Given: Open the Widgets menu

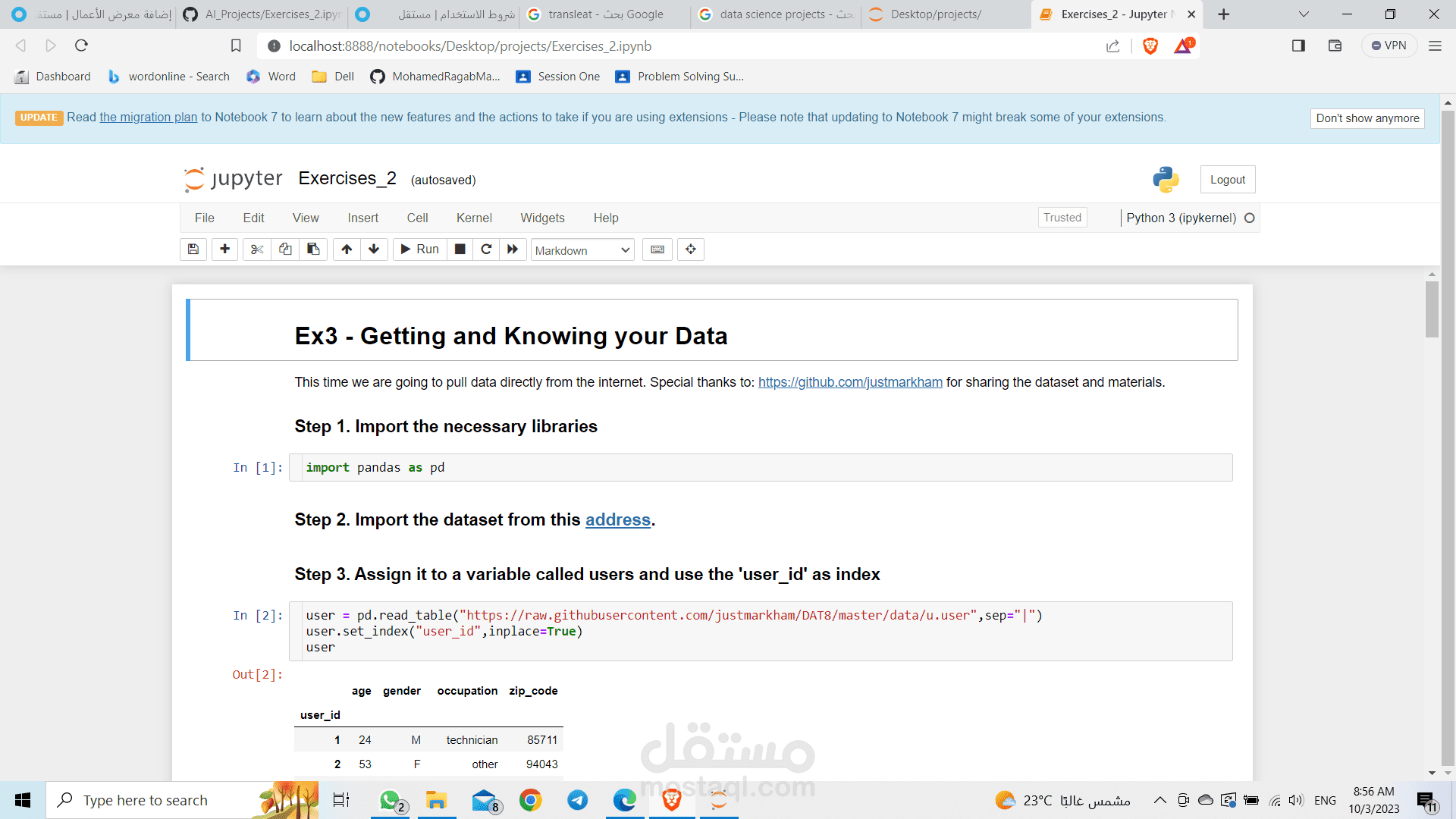Looking at the screenshot, I should click(x=542, y=218).
